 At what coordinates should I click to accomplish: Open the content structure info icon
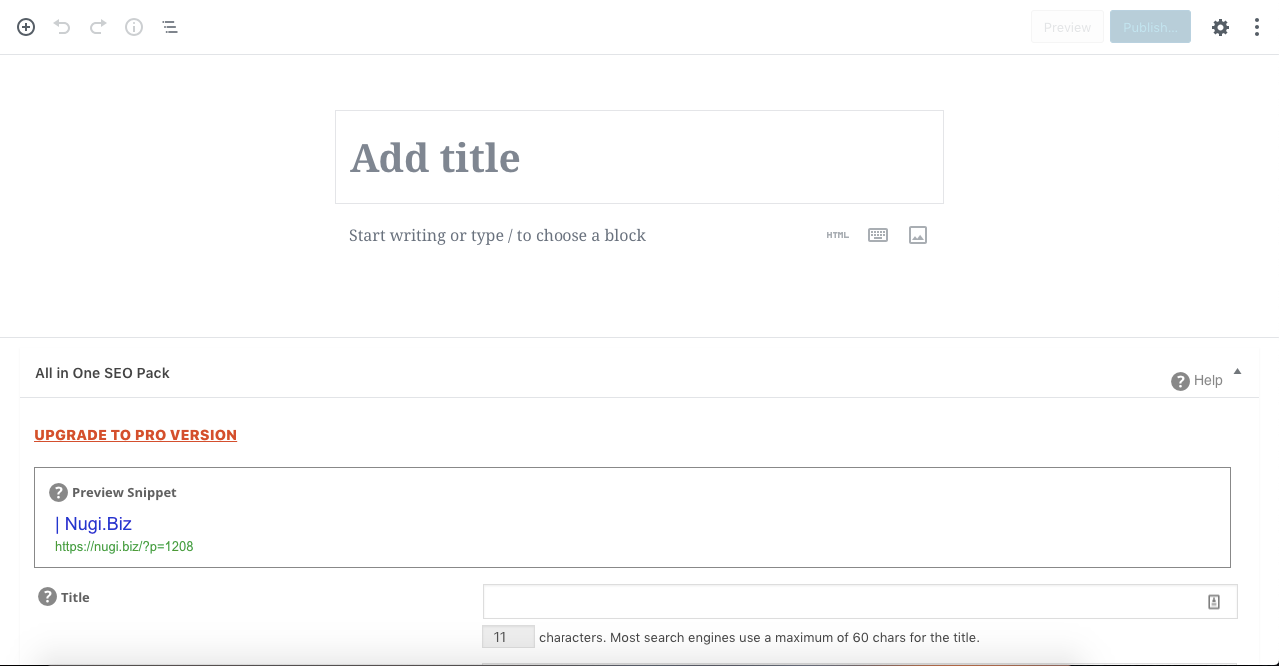134,27
